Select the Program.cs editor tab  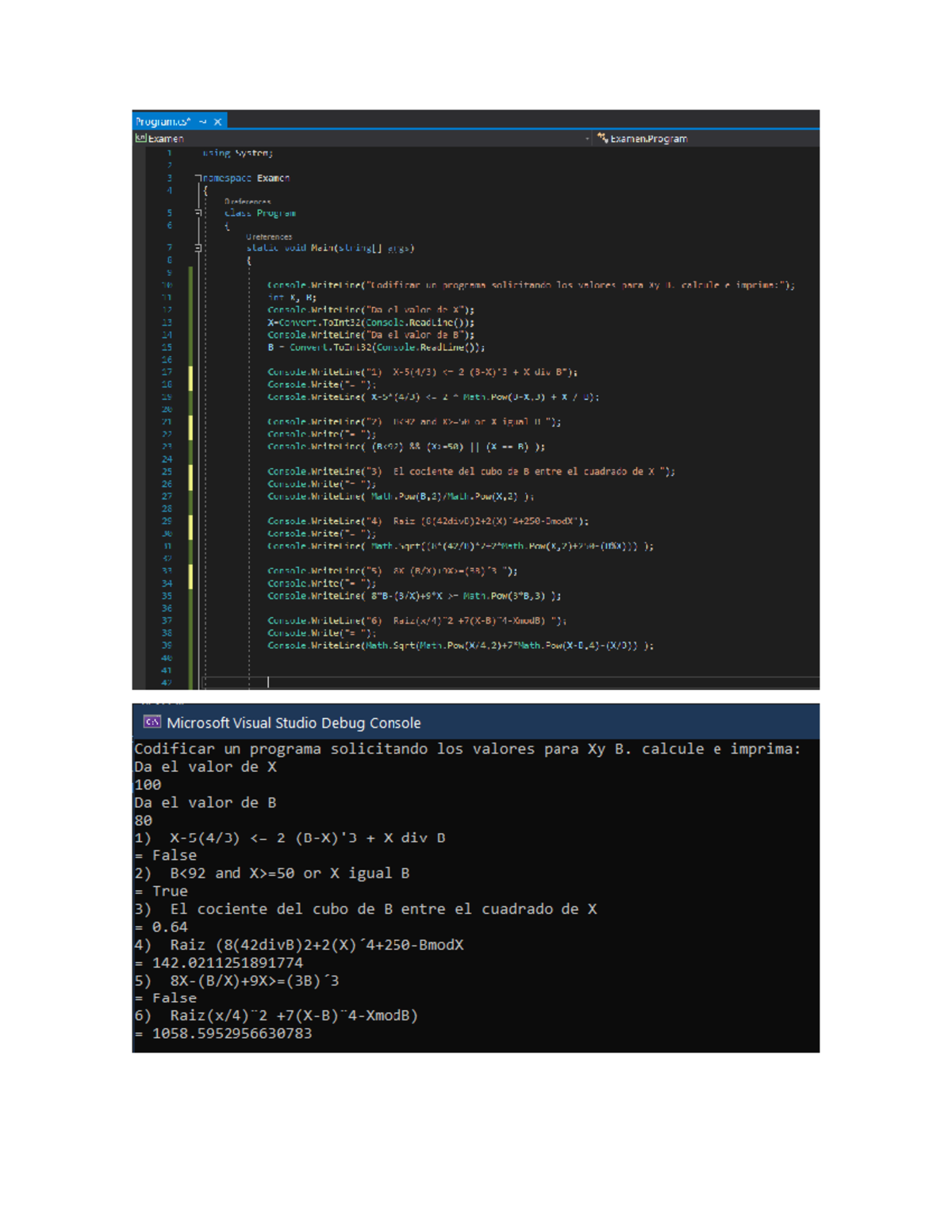pyautogui.click(x=163, y=121)
